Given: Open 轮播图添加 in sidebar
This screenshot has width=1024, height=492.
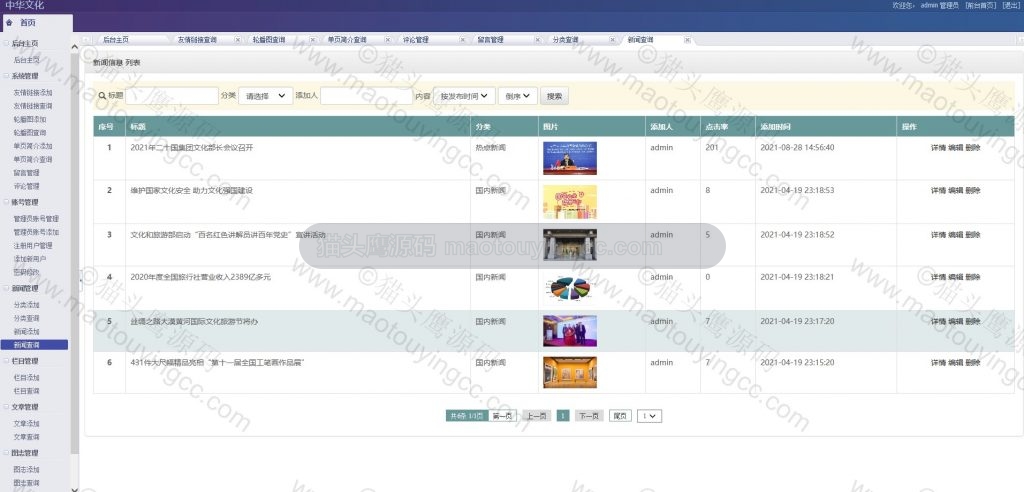Looking at the screenshot, I should [29, 120].
